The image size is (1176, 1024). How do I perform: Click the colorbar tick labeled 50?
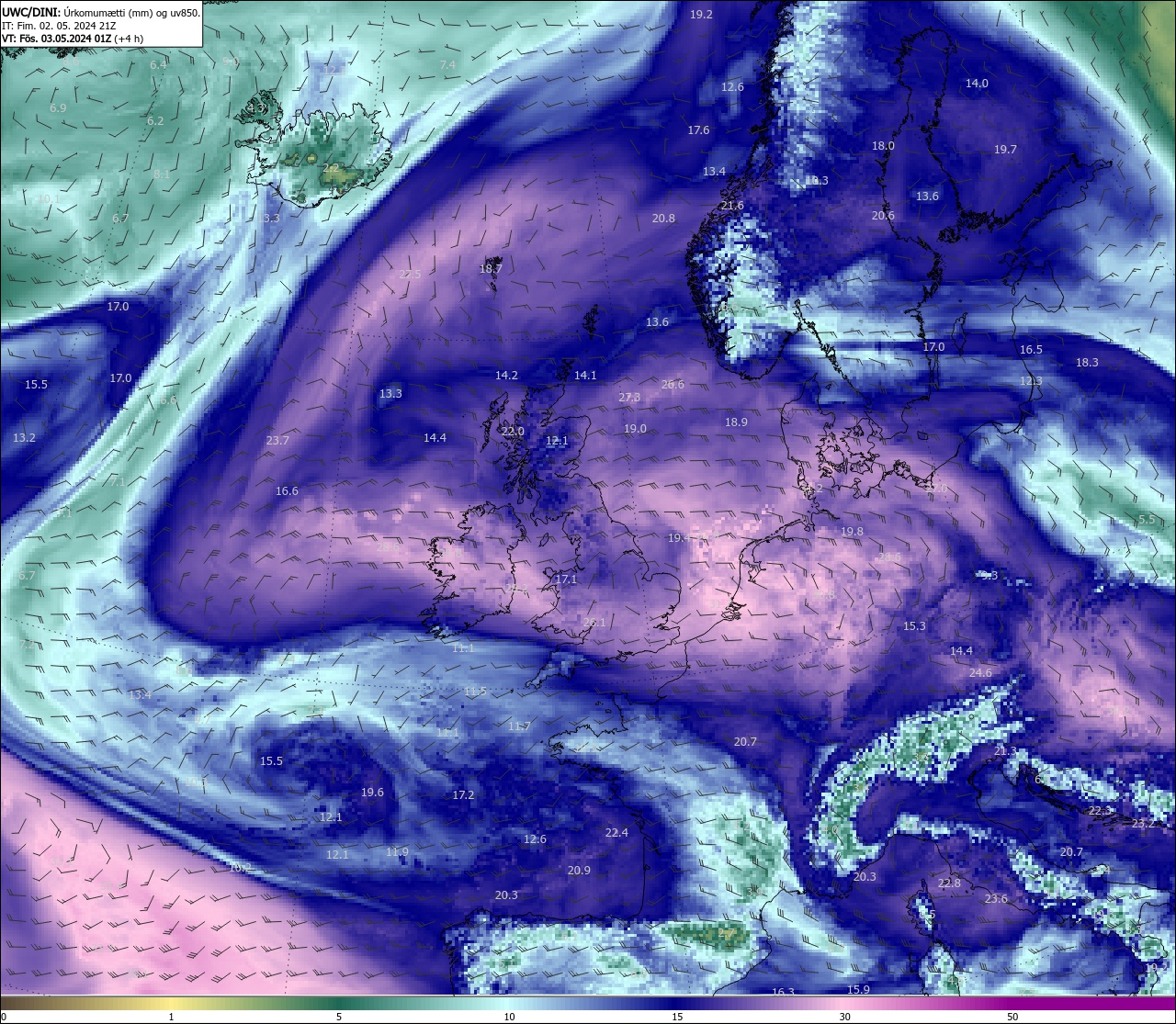coord(1012,1017)
